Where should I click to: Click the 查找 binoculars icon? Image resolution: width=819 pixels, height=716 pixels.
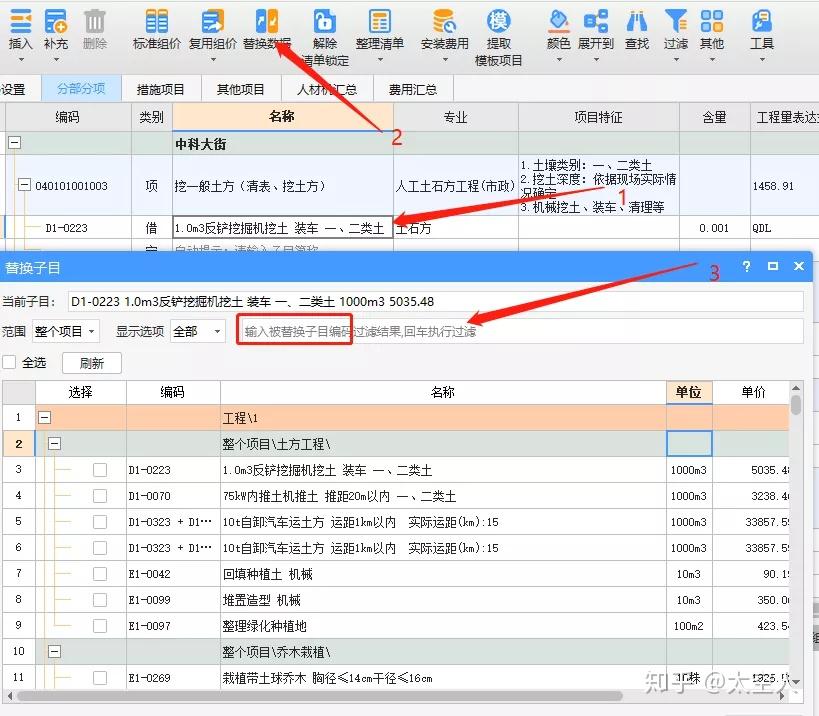click(637, 21)
